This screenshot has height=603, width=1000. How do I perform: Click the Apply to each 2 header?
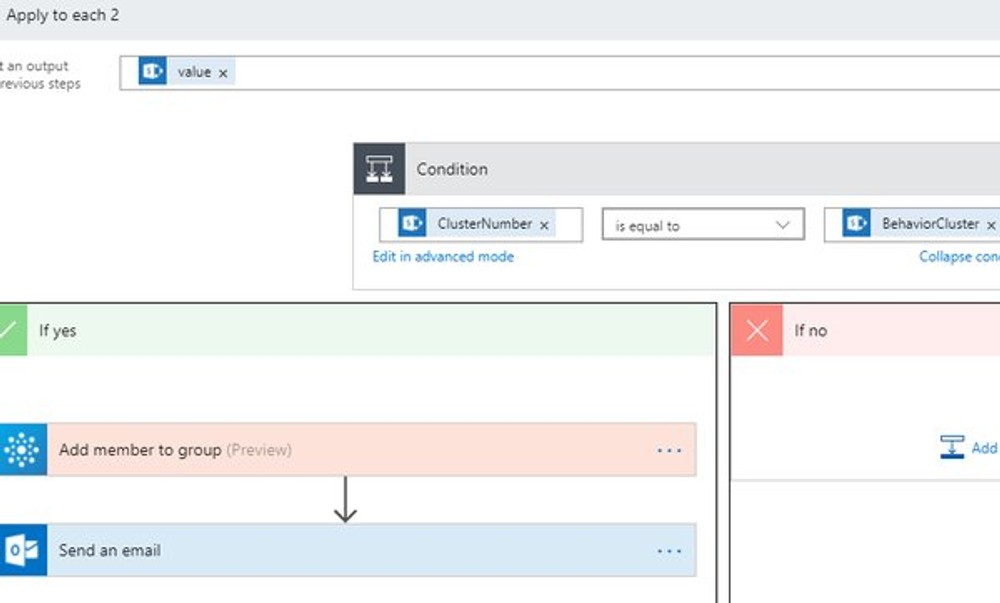[x=62, y=15]
